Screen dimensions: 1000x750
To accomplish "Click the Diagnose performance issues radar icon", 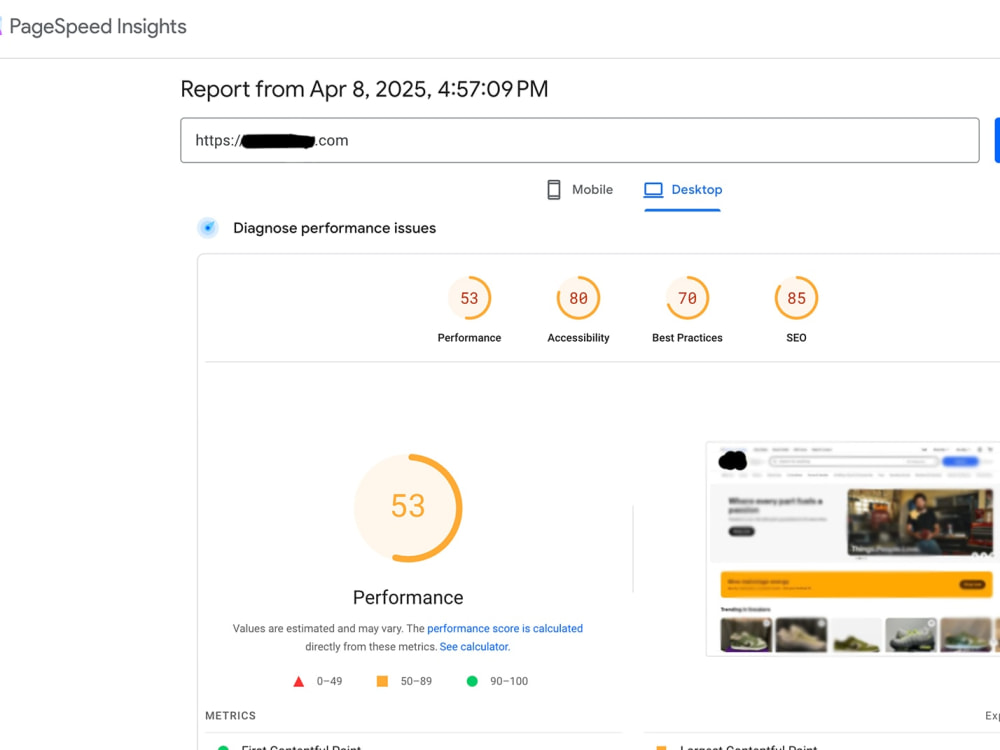I will tap(208, 228).
